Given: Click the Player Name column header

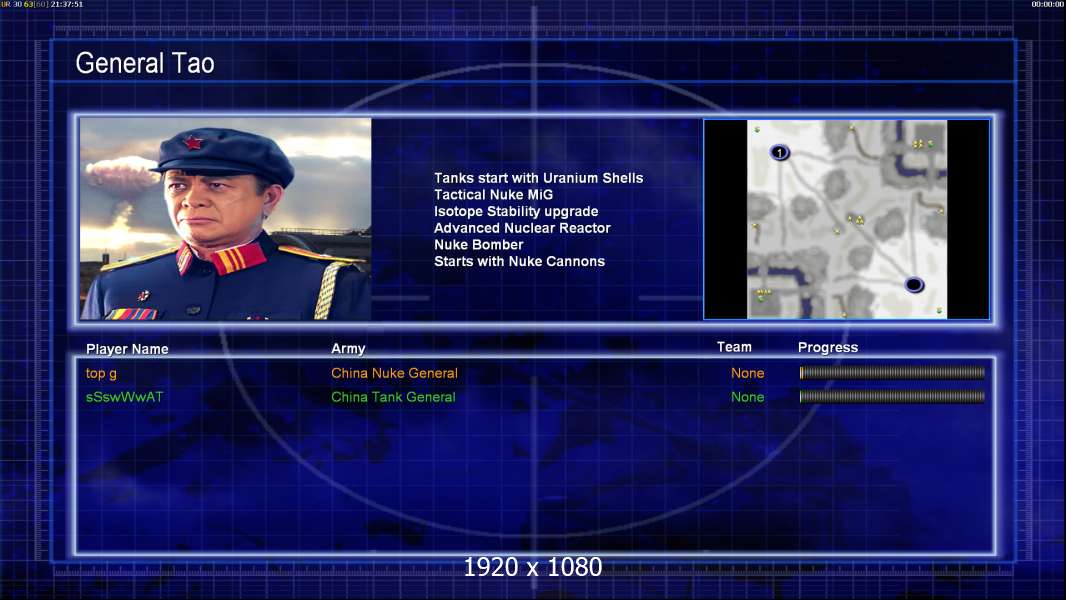Looking at the screenshot, I should [x=127, y=349].
